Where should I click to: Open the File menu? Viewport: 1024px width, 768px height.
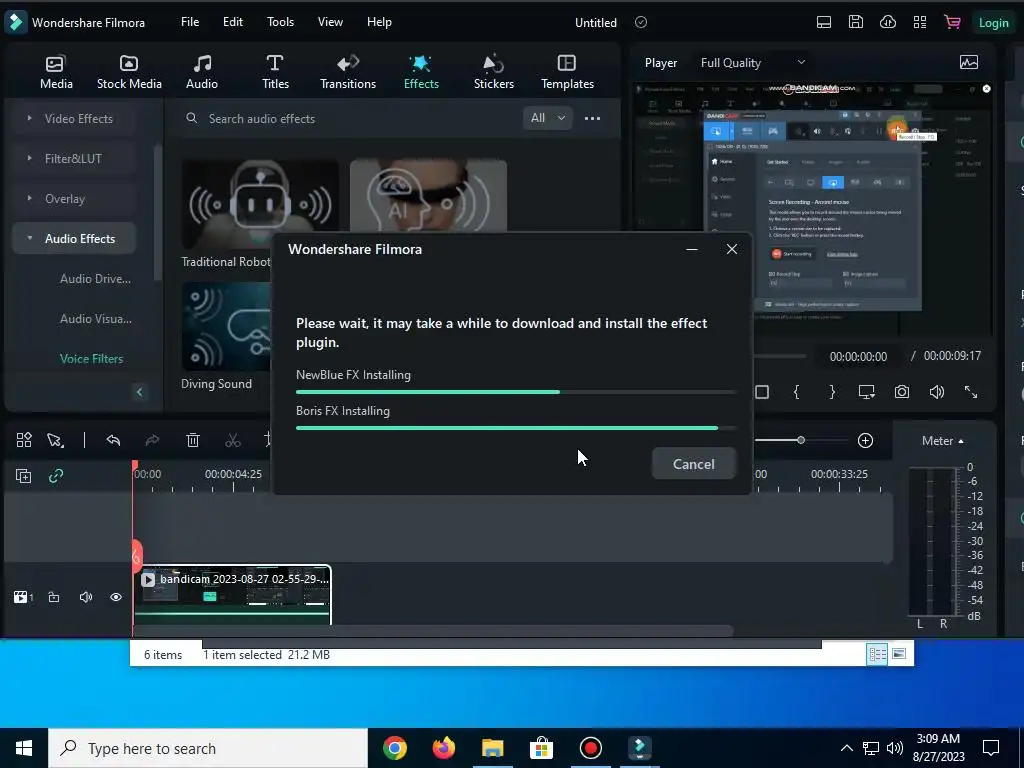190,22
